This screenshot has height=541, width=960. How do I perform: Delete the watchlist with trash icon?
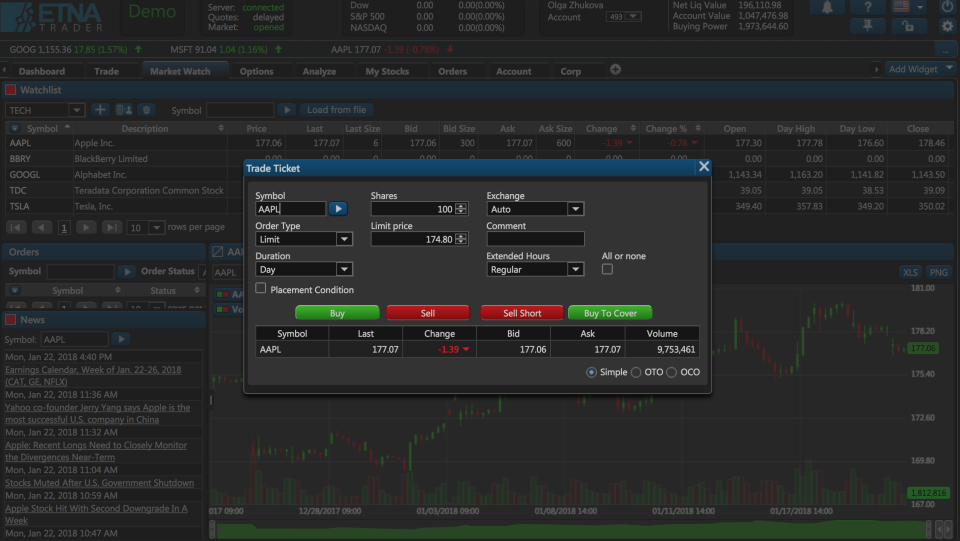[x=146, y=110]
